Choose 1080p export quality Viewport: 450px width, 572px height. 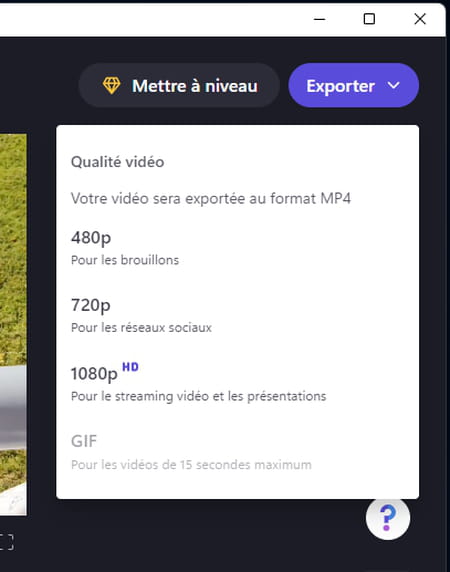coord(237,384)
